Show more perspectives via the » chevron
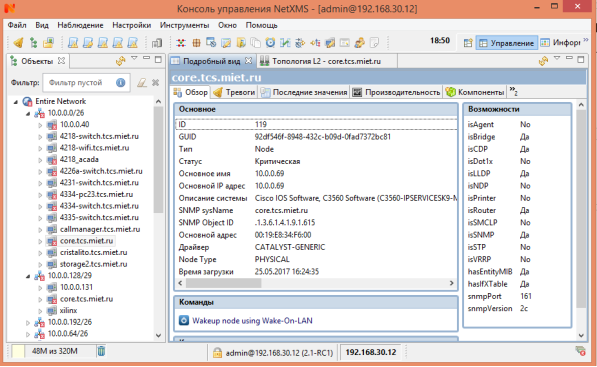Screen dimensions: 597x367 point(586,40)
